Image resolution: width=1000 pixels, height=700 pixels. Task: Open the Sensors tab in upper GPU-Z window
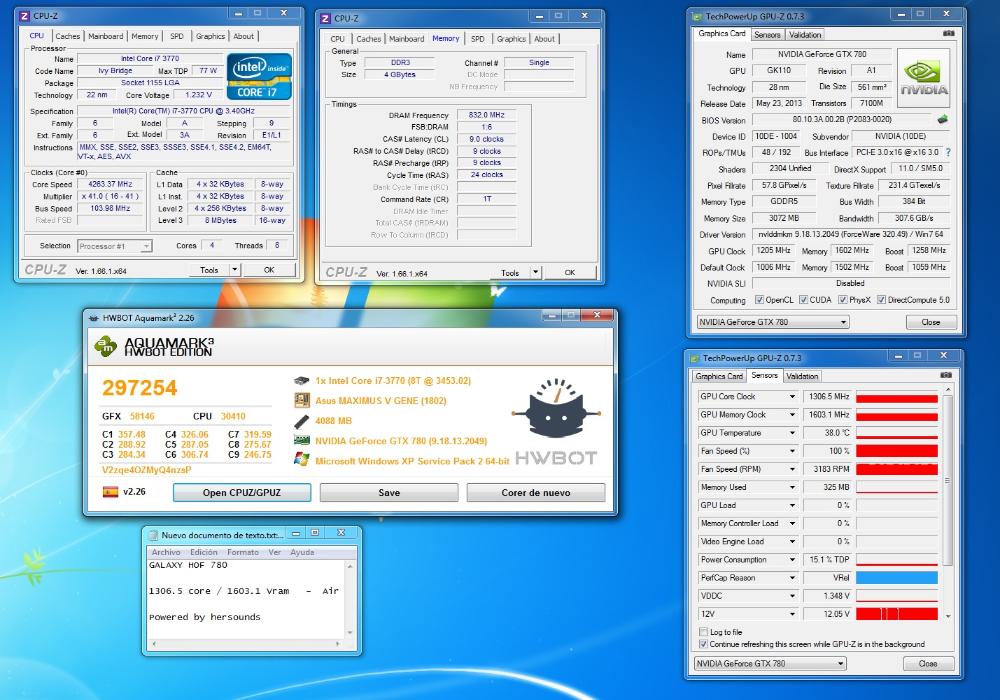coord(767,35)
